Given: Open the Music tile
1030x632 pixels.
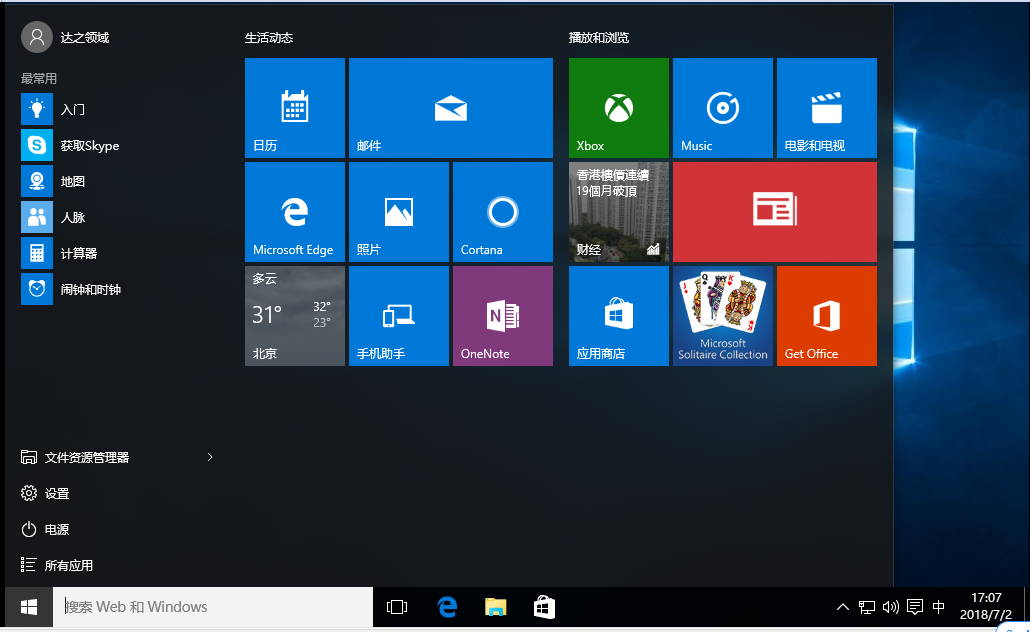Looking at the screenshot, I should 722,108.
